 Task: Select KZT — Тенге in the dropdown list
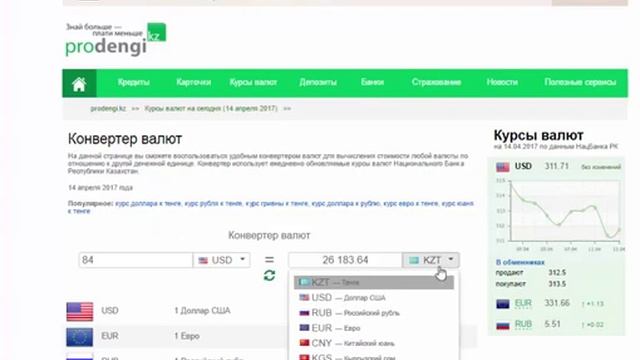(x=374, y=282)
